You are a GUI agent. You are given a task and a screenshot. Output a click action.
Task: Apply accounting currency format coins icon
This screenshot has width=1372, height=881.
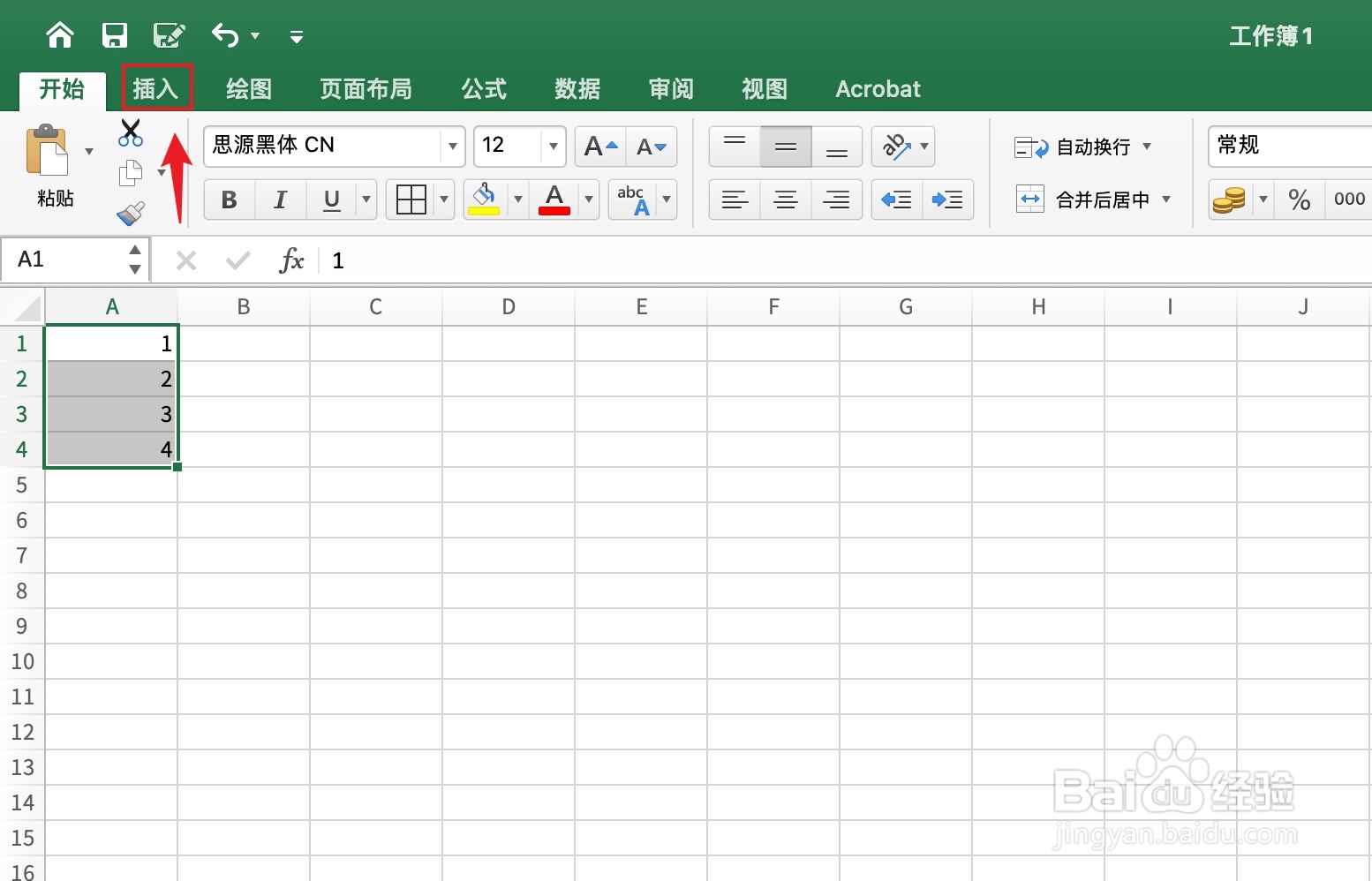(1230, 200)
